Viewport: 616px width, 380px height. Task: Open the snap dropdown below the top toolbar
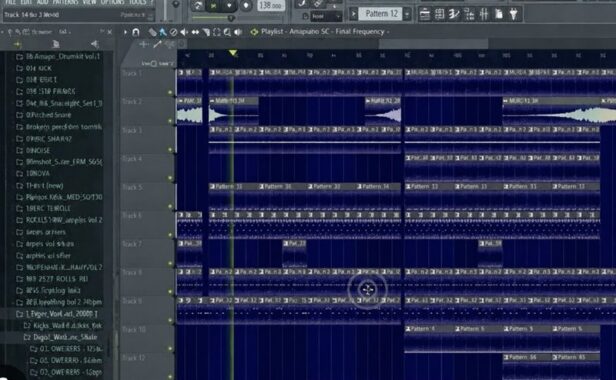pyautogui.click(x=326, y=17)
